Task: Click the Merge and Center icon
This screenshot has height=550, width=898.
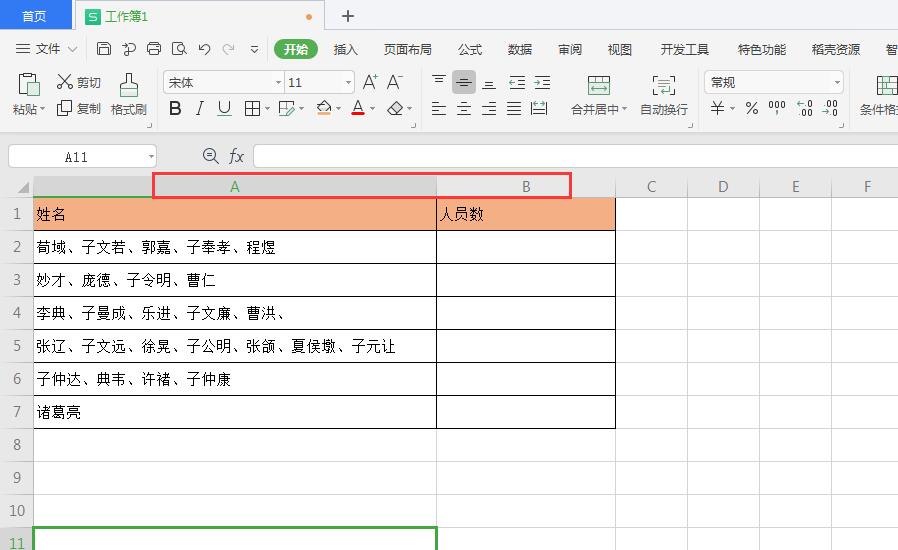Action: coord(599,85)
